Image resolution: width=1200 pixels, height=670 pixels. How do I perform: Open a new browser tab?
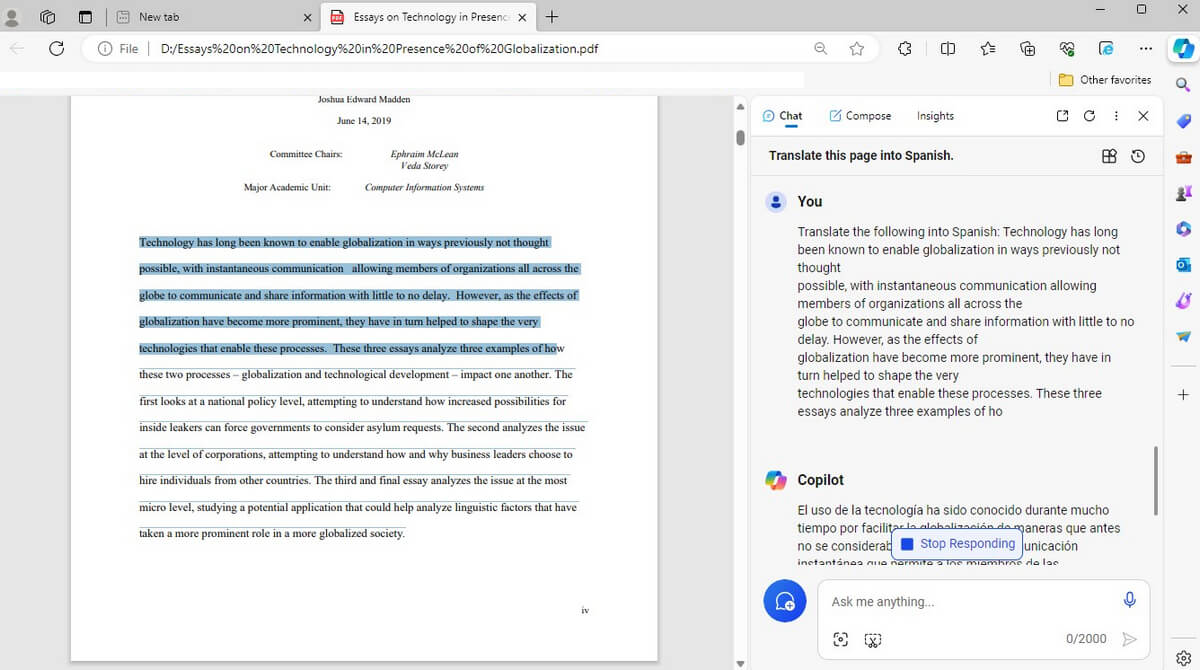pos(552,17)
